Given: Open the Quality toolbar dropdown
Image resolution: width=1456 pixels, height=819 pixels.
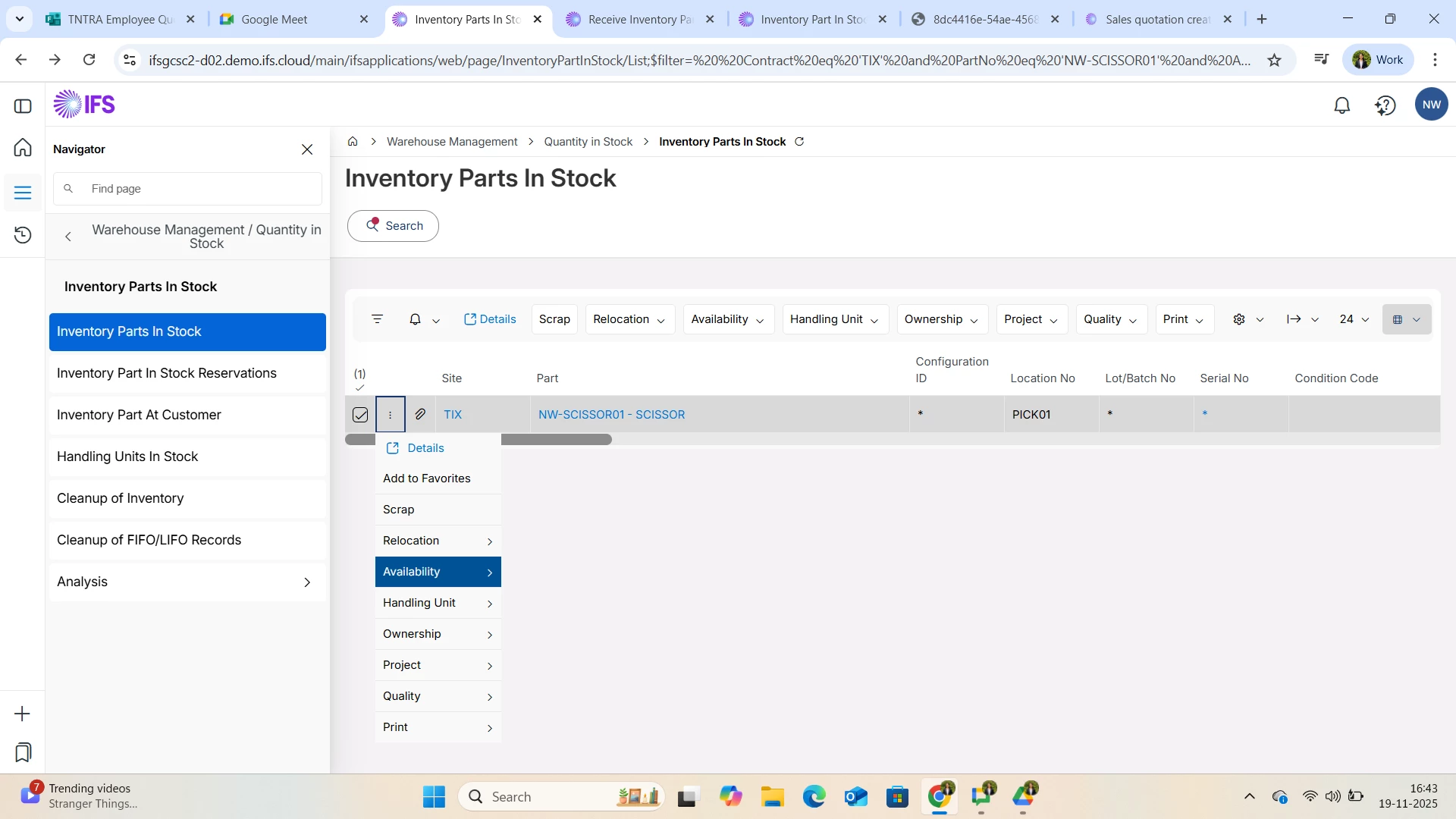Looking at the screenshot, I should (x=1110, y=319).
